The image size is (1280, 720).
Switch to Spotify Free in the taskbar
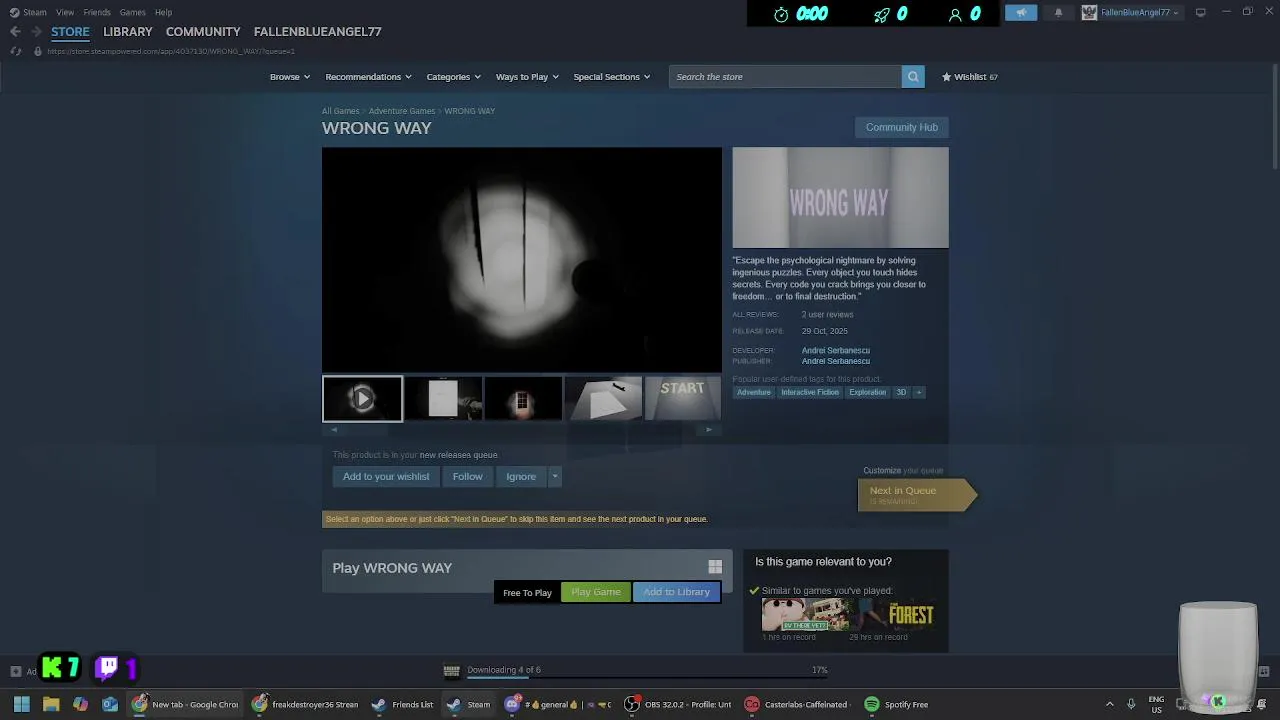[x=897, y=704]
